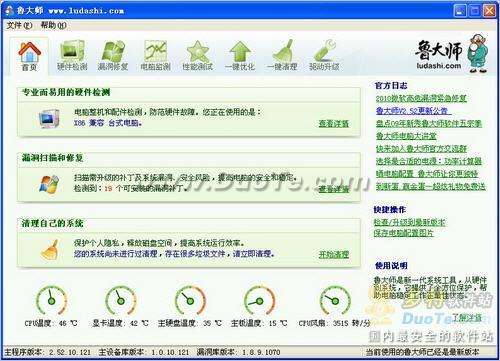The image size is (500, 361).
Task: Open the 帮助(H) menu
Action: click(53, 25)
